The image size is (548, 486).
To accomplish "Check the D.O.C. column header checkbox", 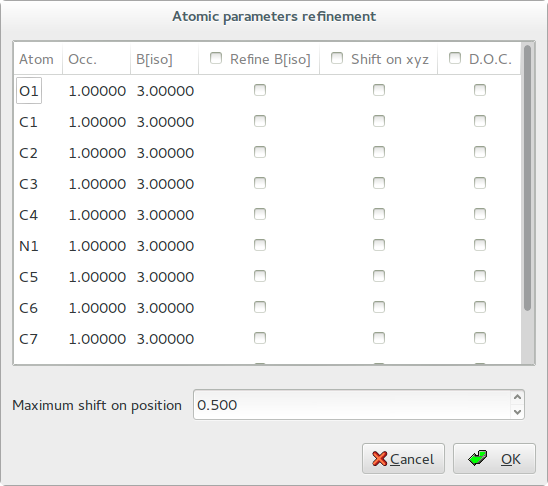I will click(x=455, y=58).
